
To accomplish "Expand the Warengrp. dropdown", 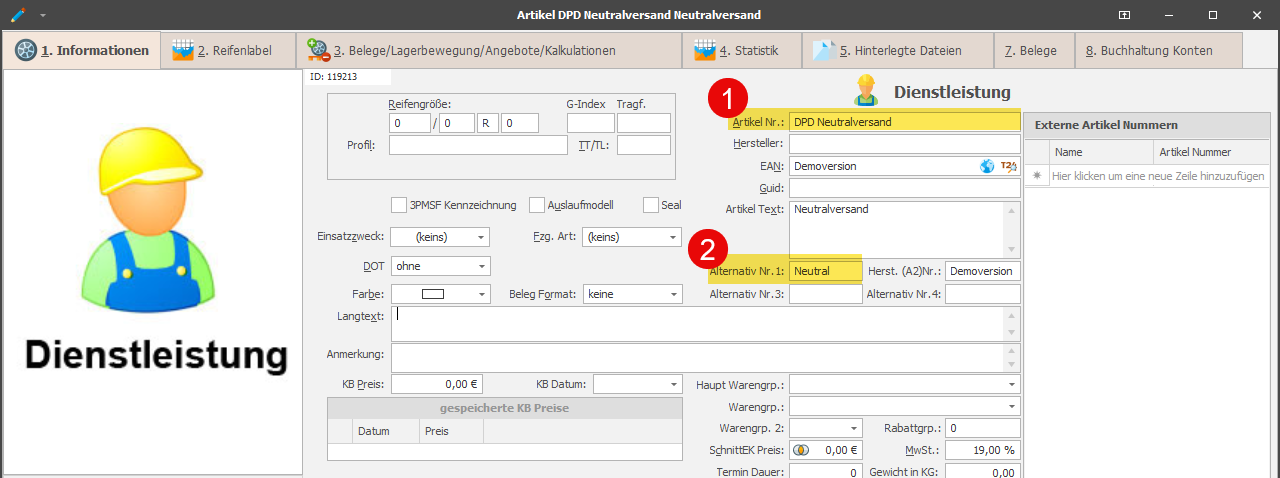I will [x=1011, y=407].
